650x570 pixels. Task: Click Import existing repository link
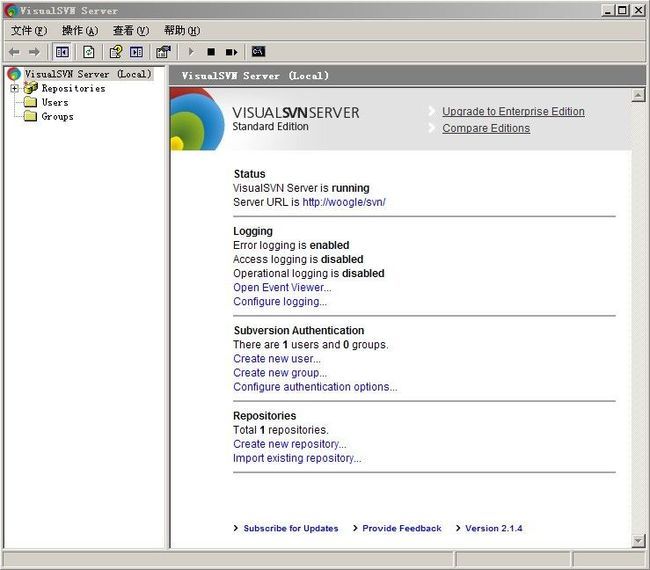(297, 458)
